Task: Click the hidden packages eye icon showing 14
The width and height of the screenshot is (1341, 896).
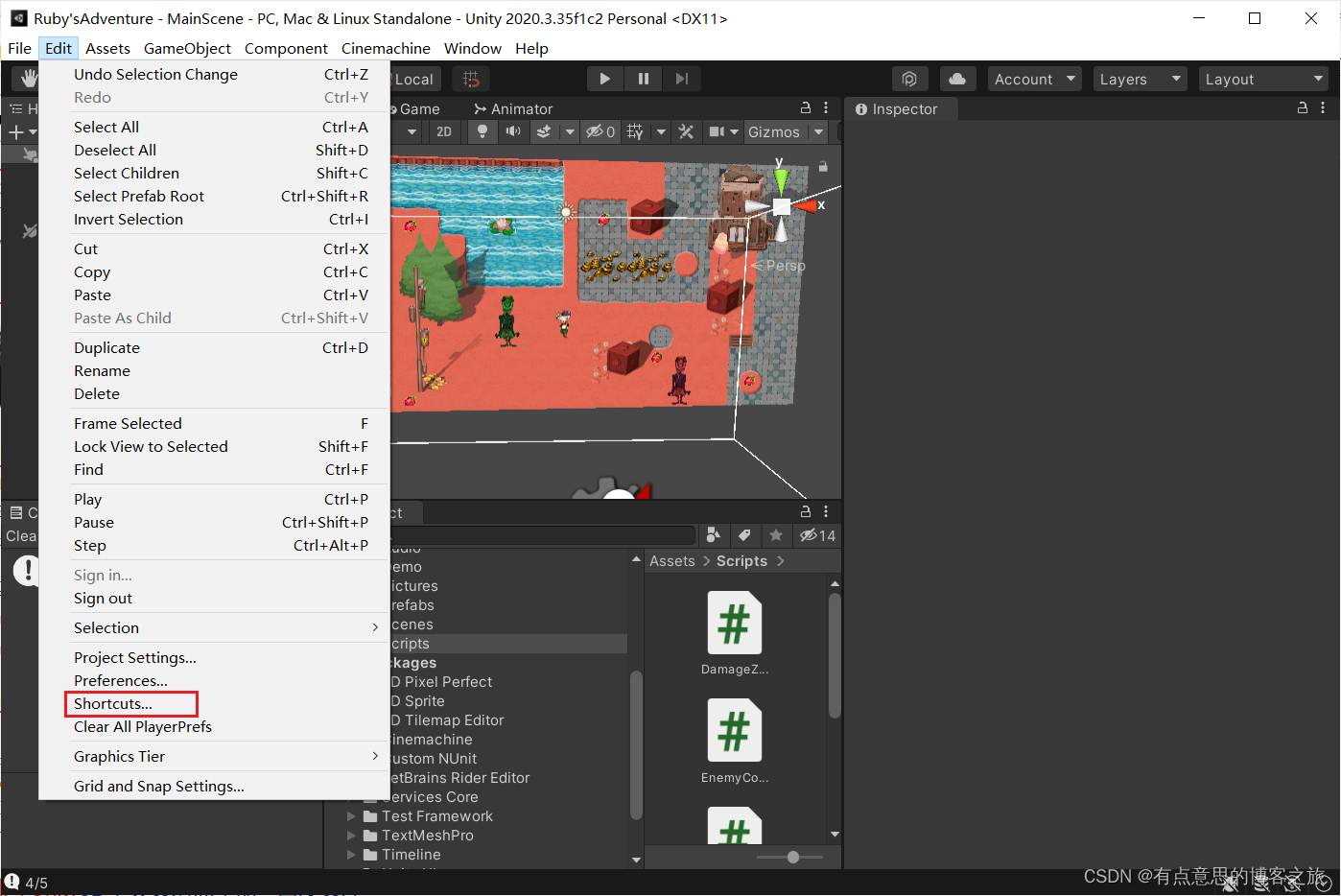Action: click(x=812, y=535)
